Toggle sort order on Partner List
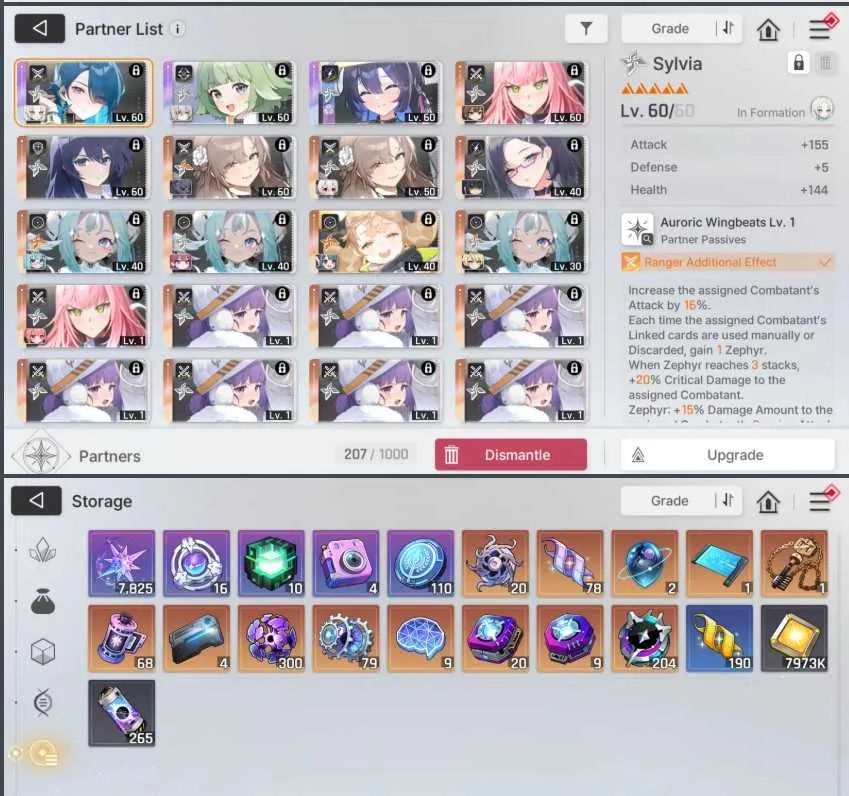This screenshot has height=796, width=849. (x=728, y=28)
